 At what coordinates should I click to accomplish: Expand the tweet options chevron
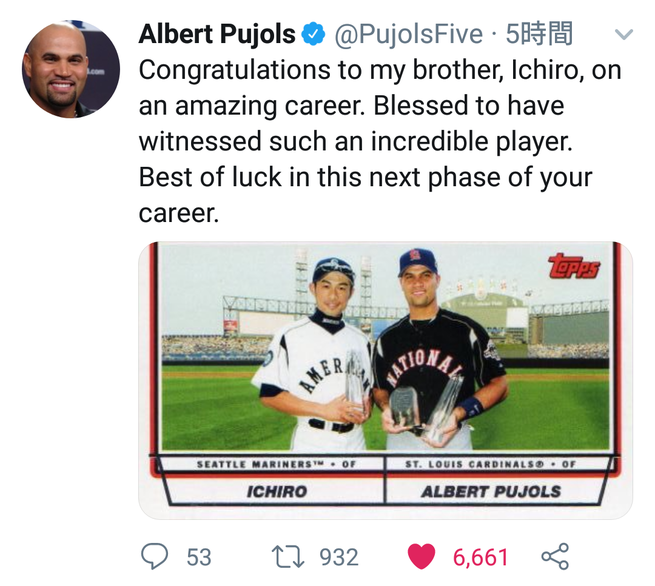pos(622,35)
